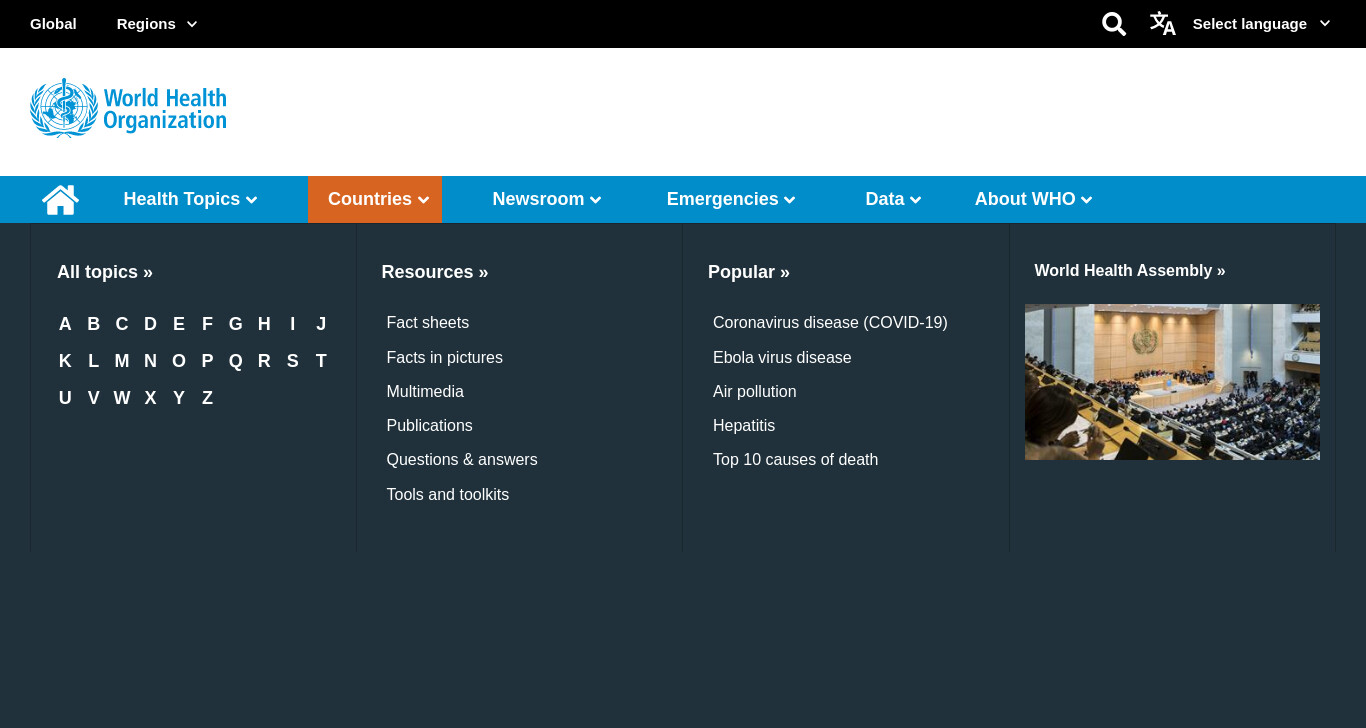The width and height of the screenshot is (1366, 728).
Task: Browse topics starting with letter S
Action: (293, 361)
